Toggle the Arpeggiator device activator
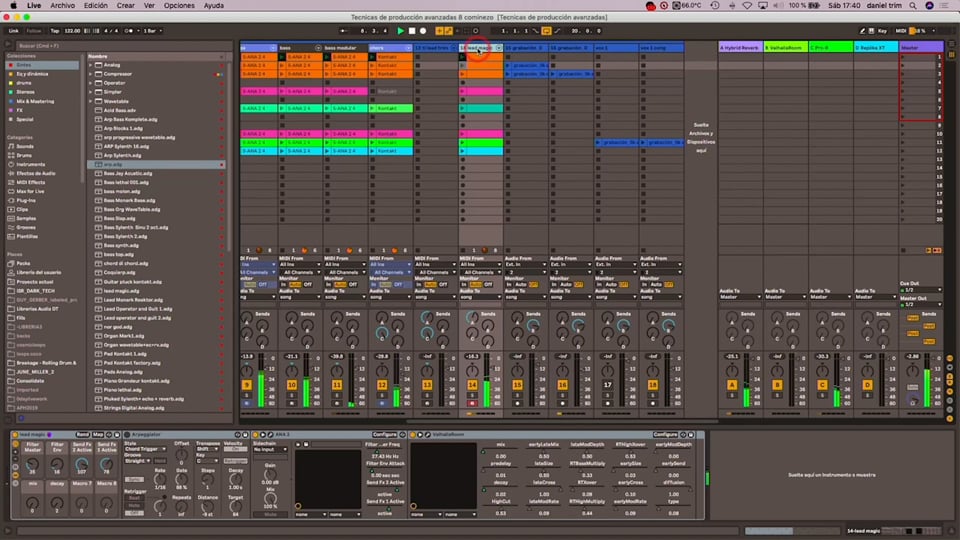Screen dimensions: 960x540 coord(127,435)
